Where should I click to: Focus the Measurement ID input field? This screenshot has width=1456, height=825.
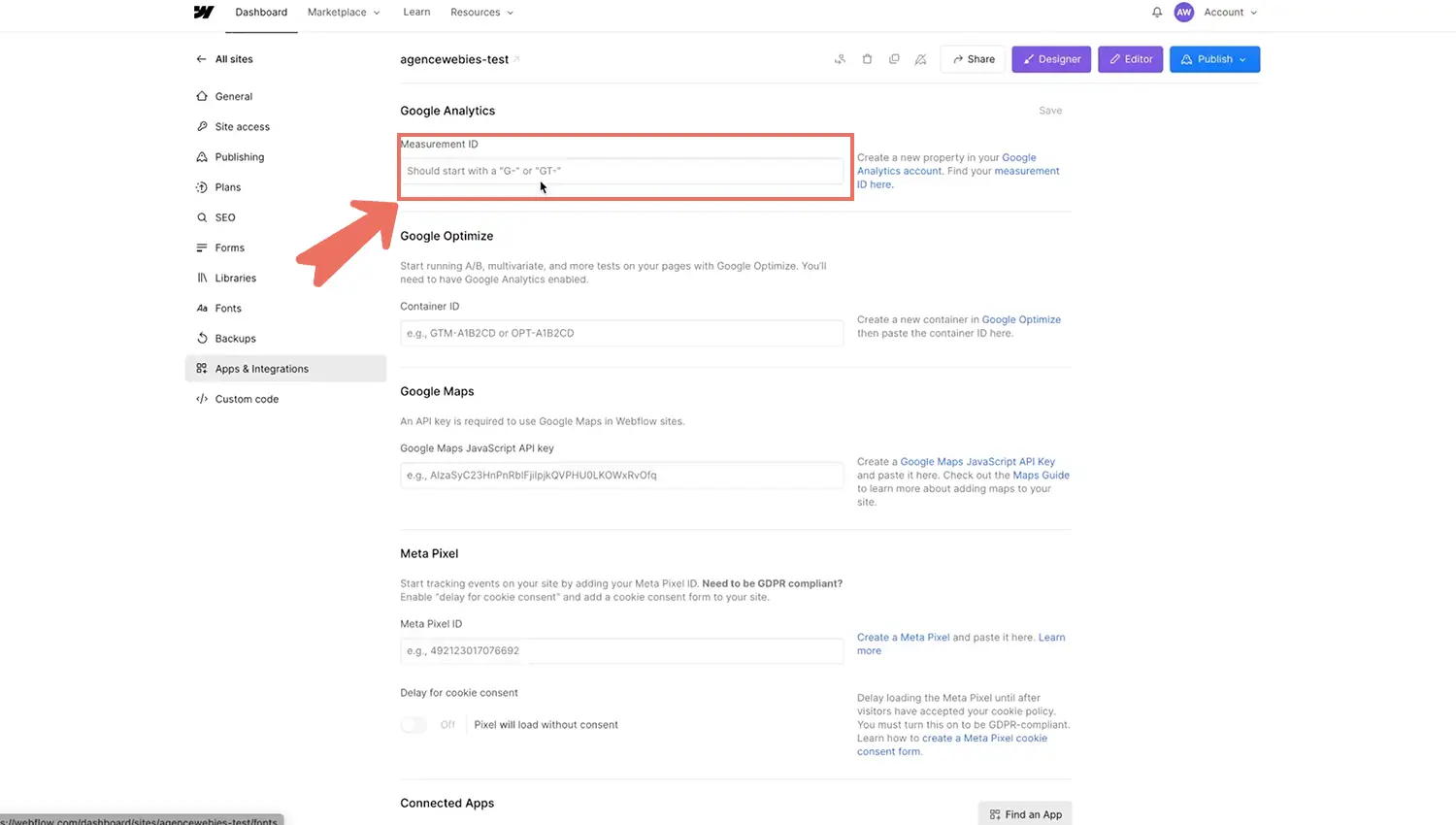621,171
